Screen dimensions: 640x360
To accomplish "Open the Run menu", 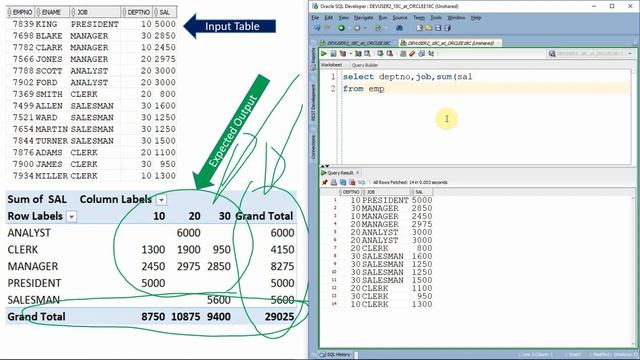I will [382, 18].
